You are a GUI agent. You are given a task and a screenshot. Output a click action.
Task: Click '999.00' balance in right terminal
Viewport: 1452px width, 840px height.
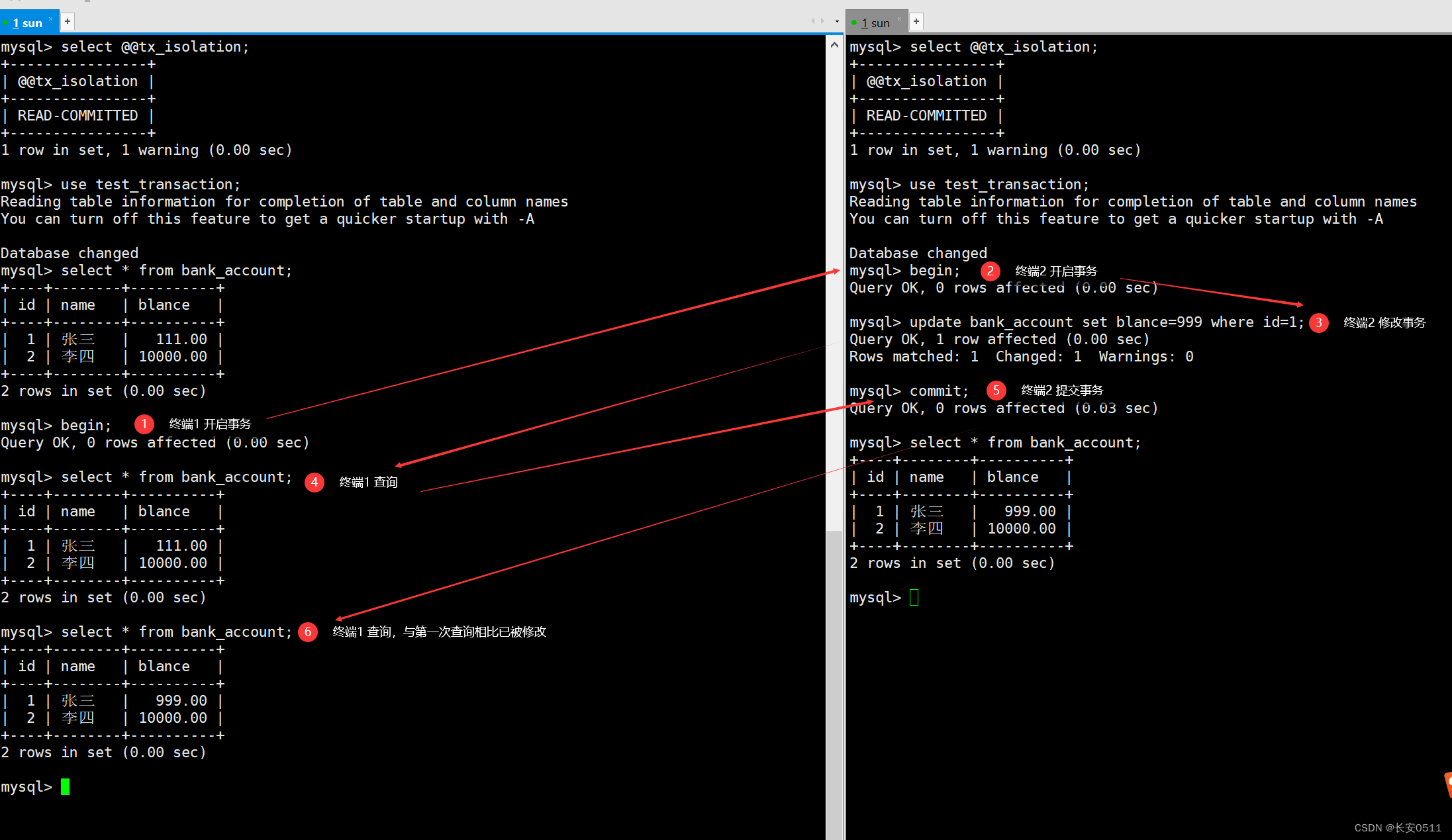click(x=1030, y=512)
